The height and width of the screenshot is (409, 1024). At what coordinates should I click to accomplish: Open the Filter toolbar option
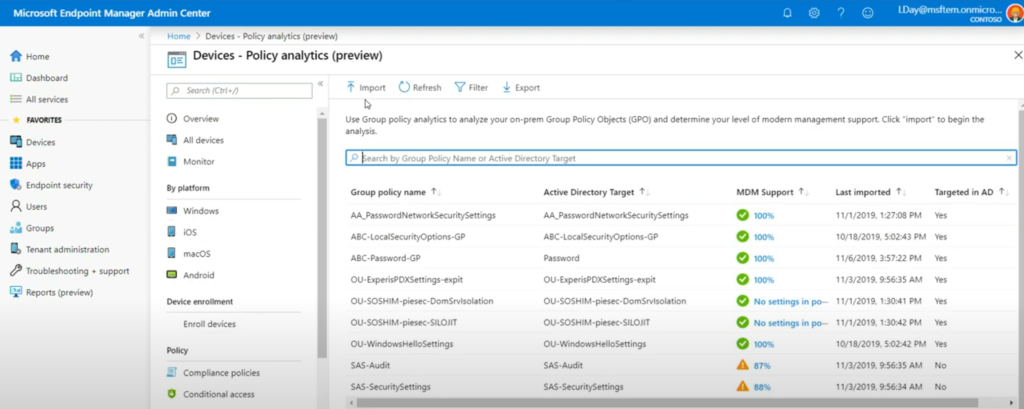tap(471, 88)
